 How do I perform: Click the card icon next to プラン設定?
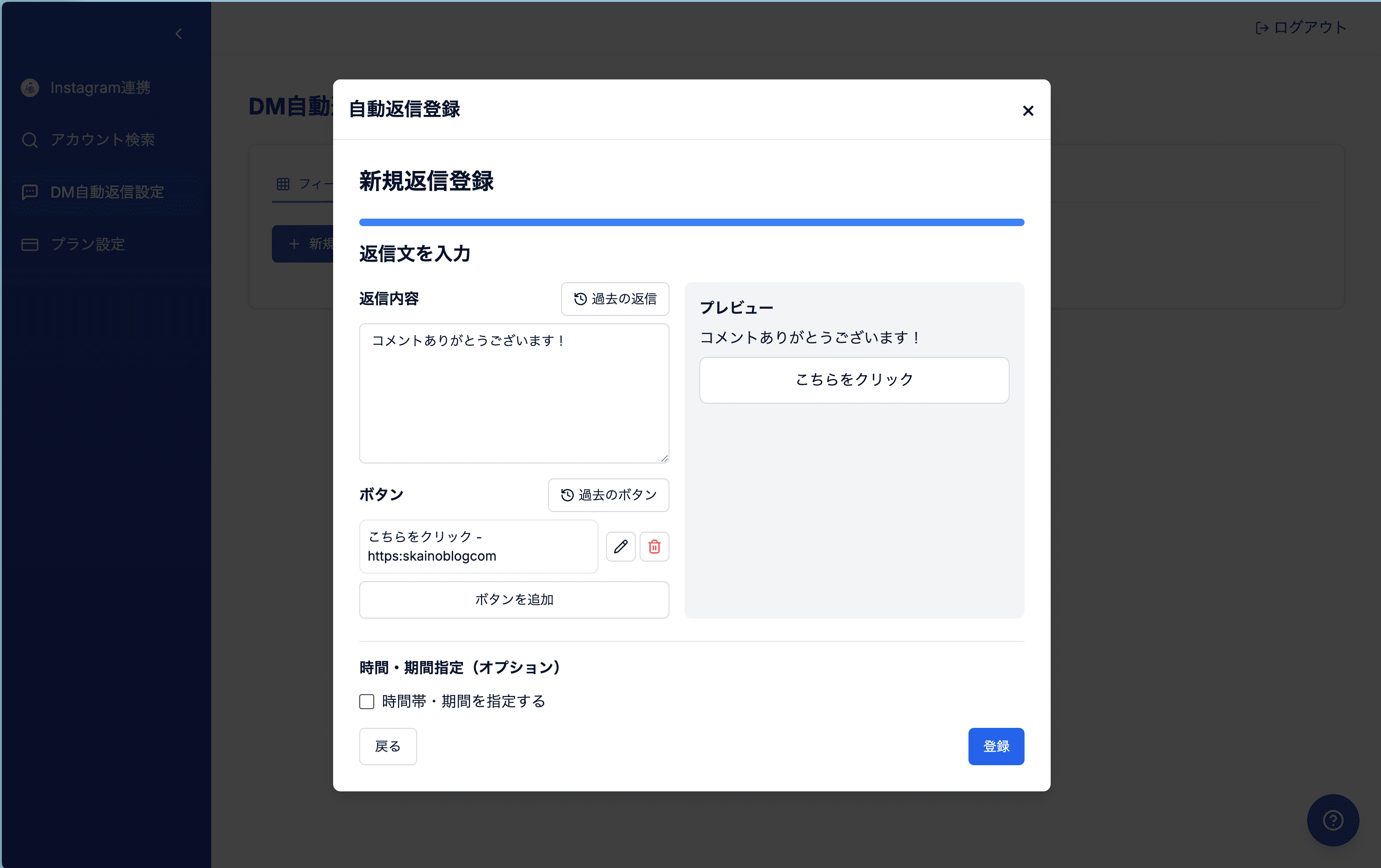click(30, 244)
